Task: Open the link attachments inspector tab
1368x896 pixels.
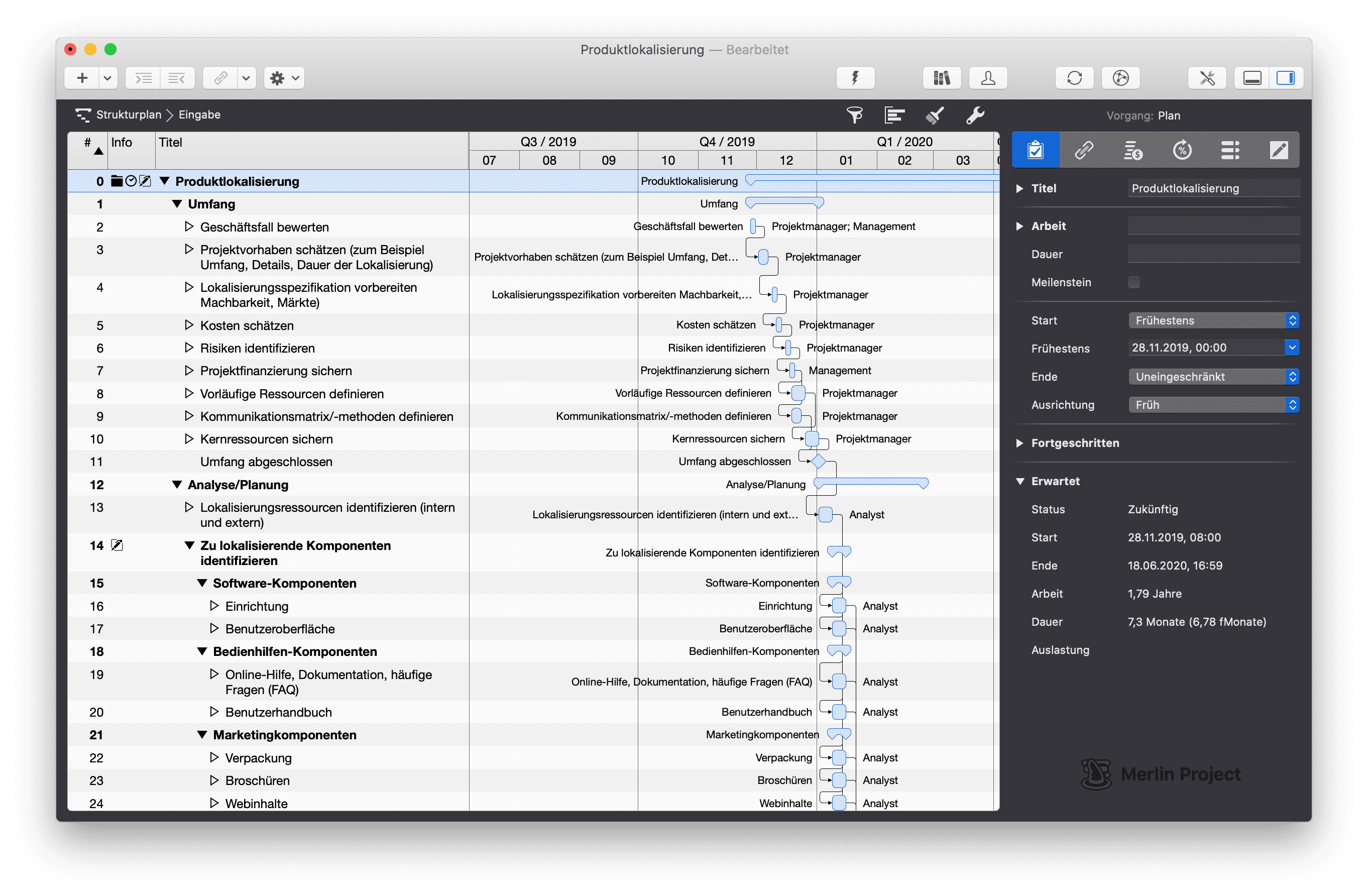Action: (x=1083, y=150)
